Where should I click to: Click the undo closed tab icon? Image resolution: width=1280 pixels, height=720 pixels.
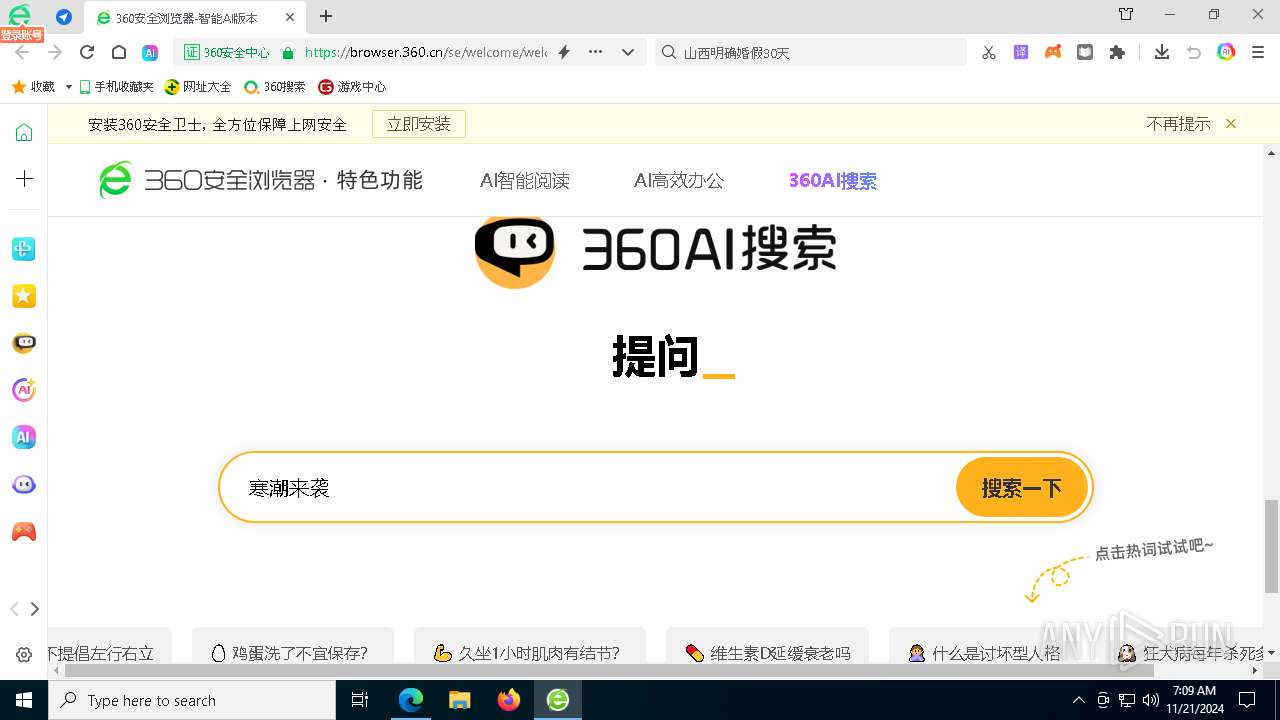point(1193,53)
